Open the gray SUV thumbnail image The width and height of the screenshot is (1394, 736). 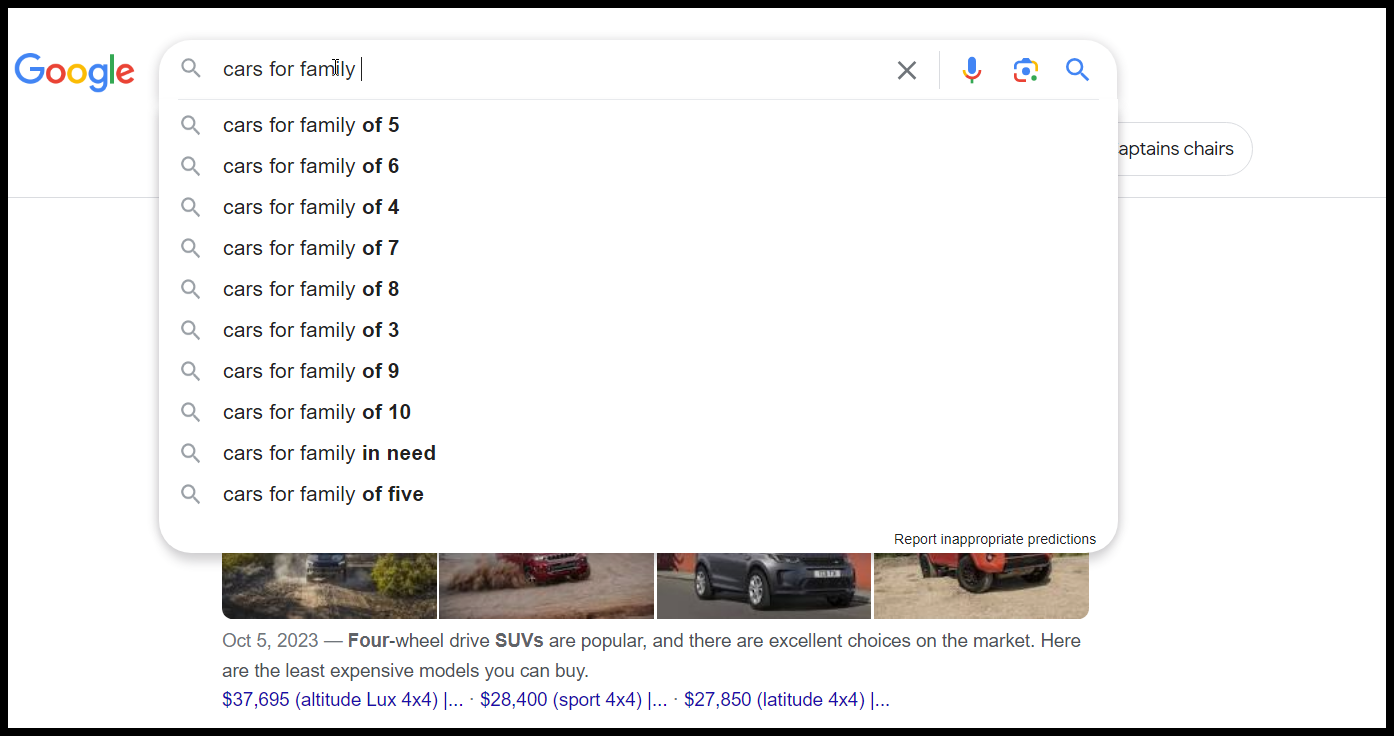click(x=763, y=586)
